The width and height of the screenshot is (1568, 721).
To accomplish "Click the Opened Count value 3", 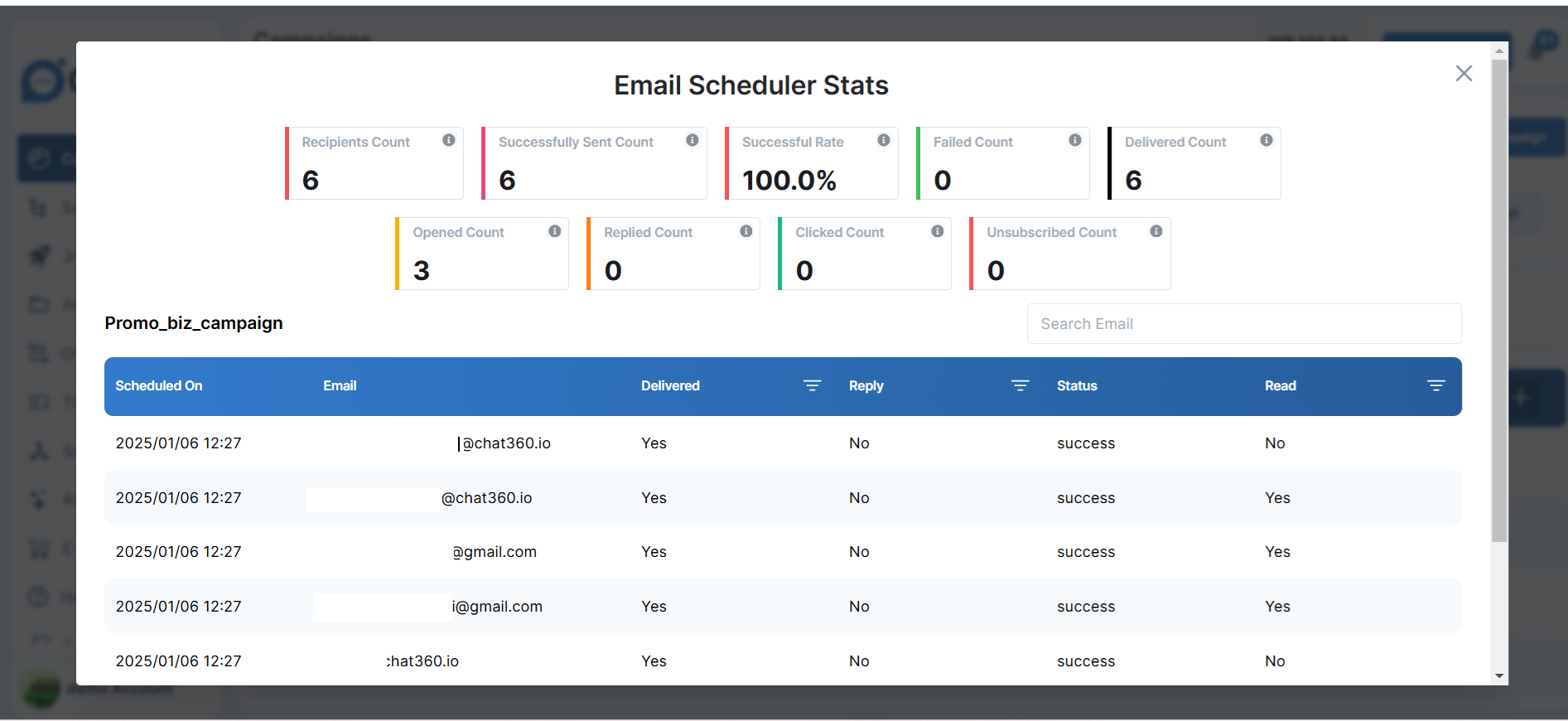I will 422,270.
